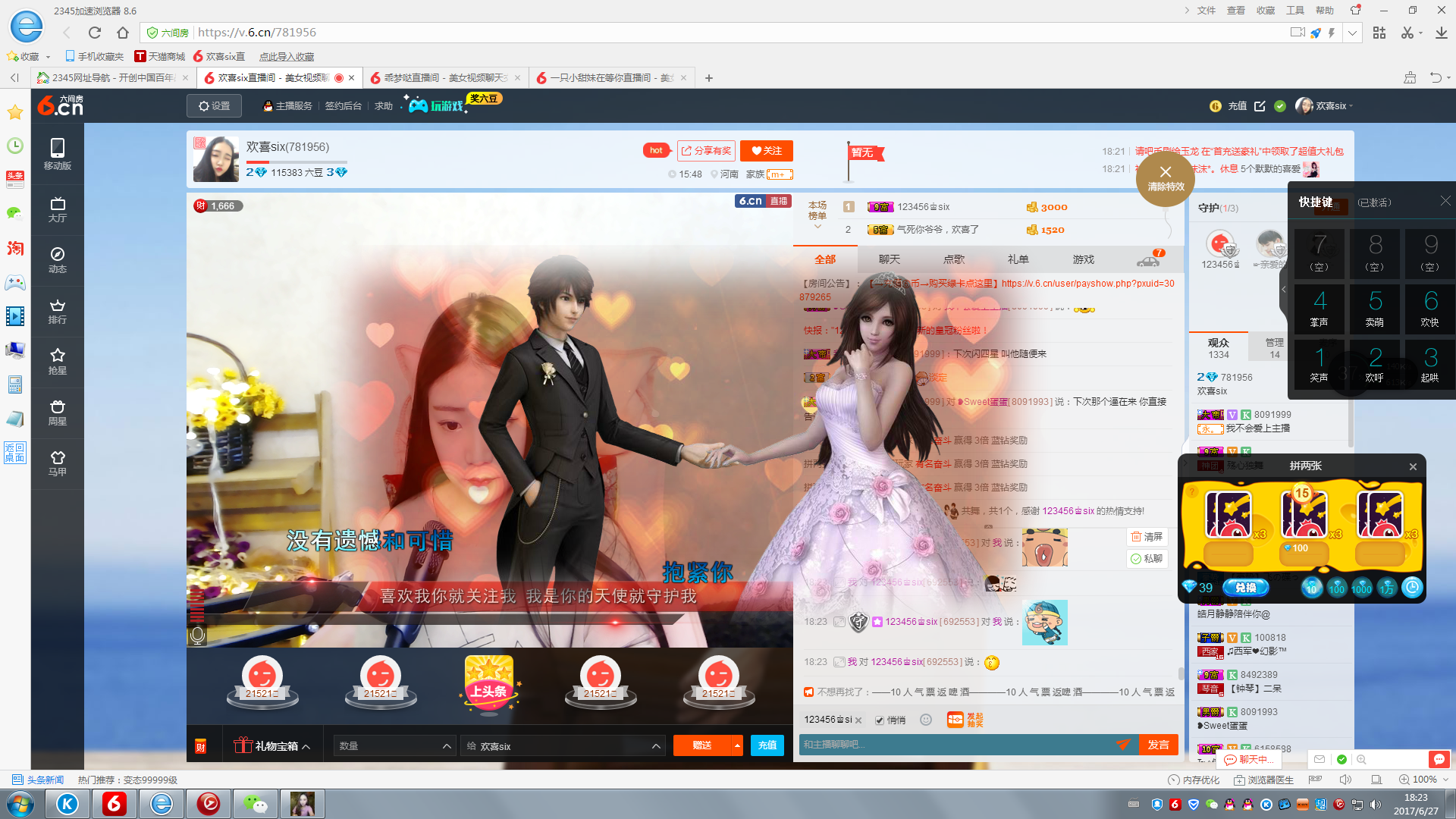Expand the 本场榜单 ranking list chevron
The image size is (1456, 819).
(817, 226)
